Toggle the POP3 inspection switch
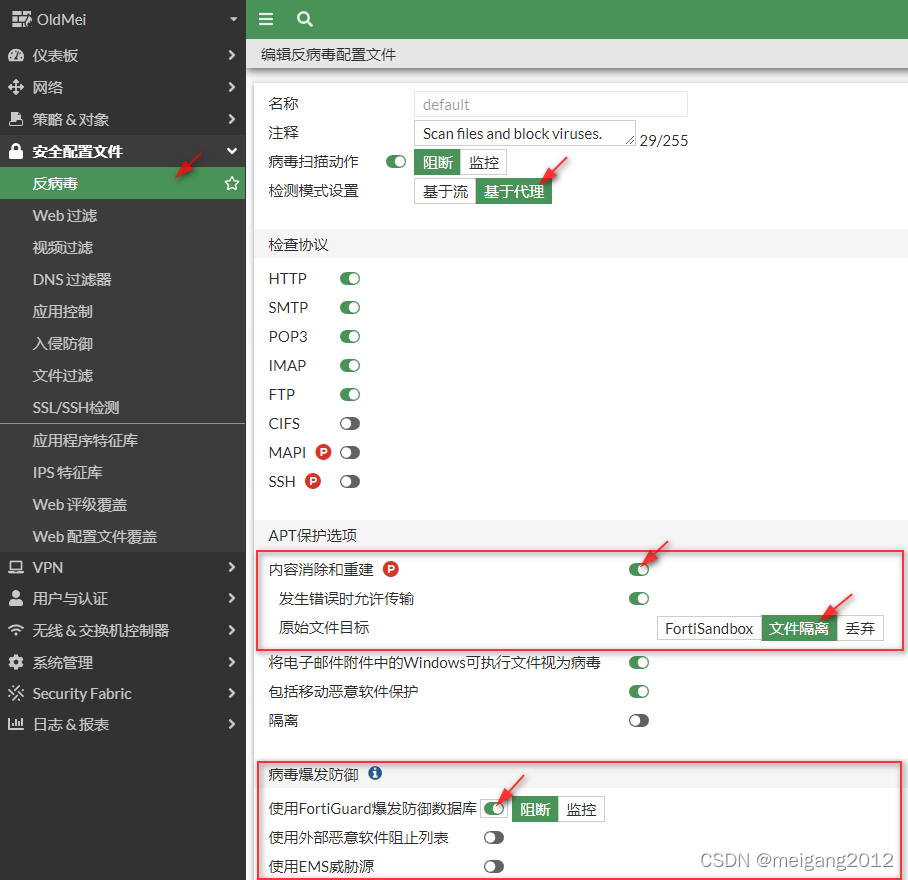Screen dimensions: 908x880 [x=350, y=336]
